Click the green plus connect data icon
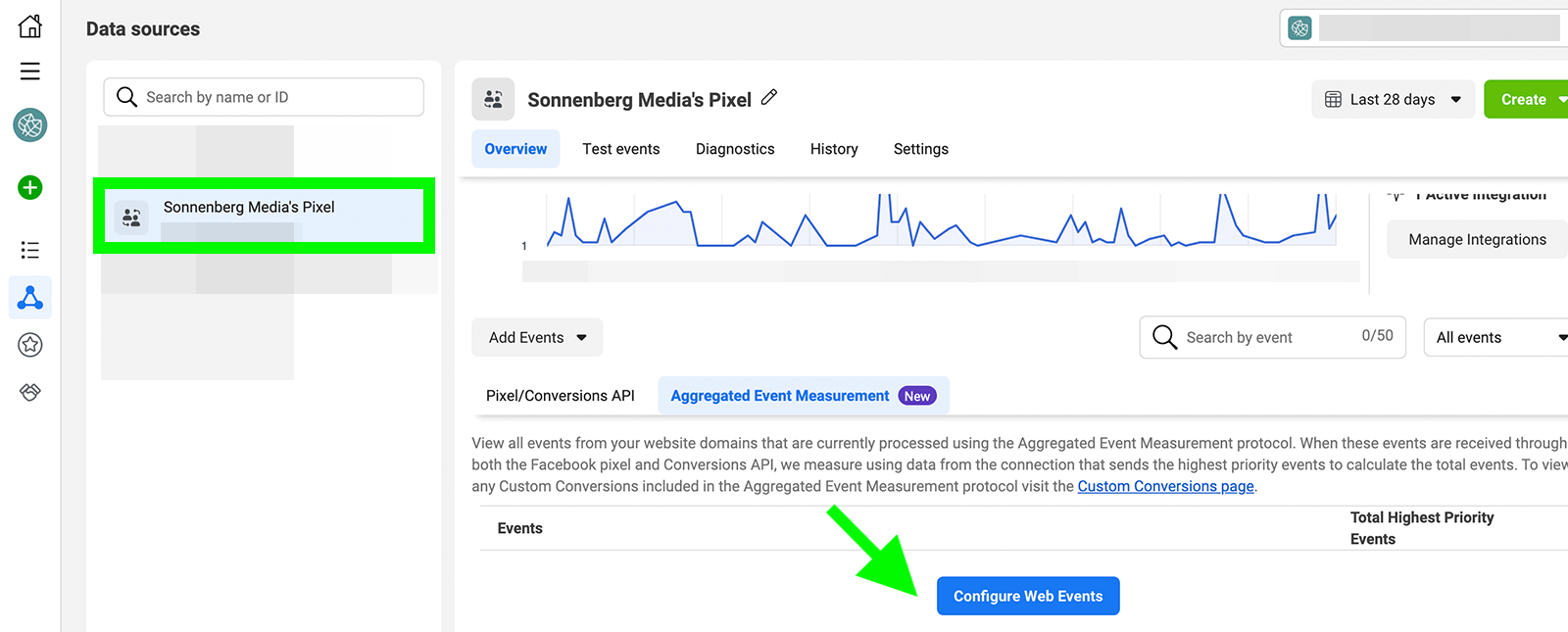 point(30,187)
